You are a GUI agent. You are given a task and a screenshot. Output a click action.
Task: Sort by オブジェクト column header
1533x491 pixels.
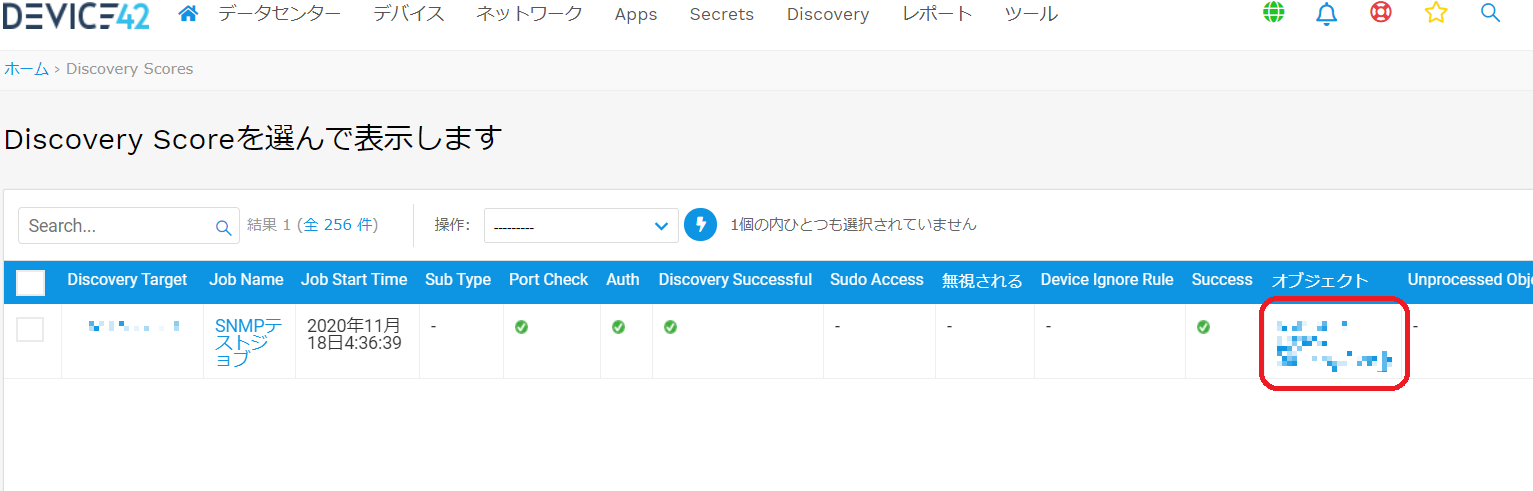pos(1320,281)
